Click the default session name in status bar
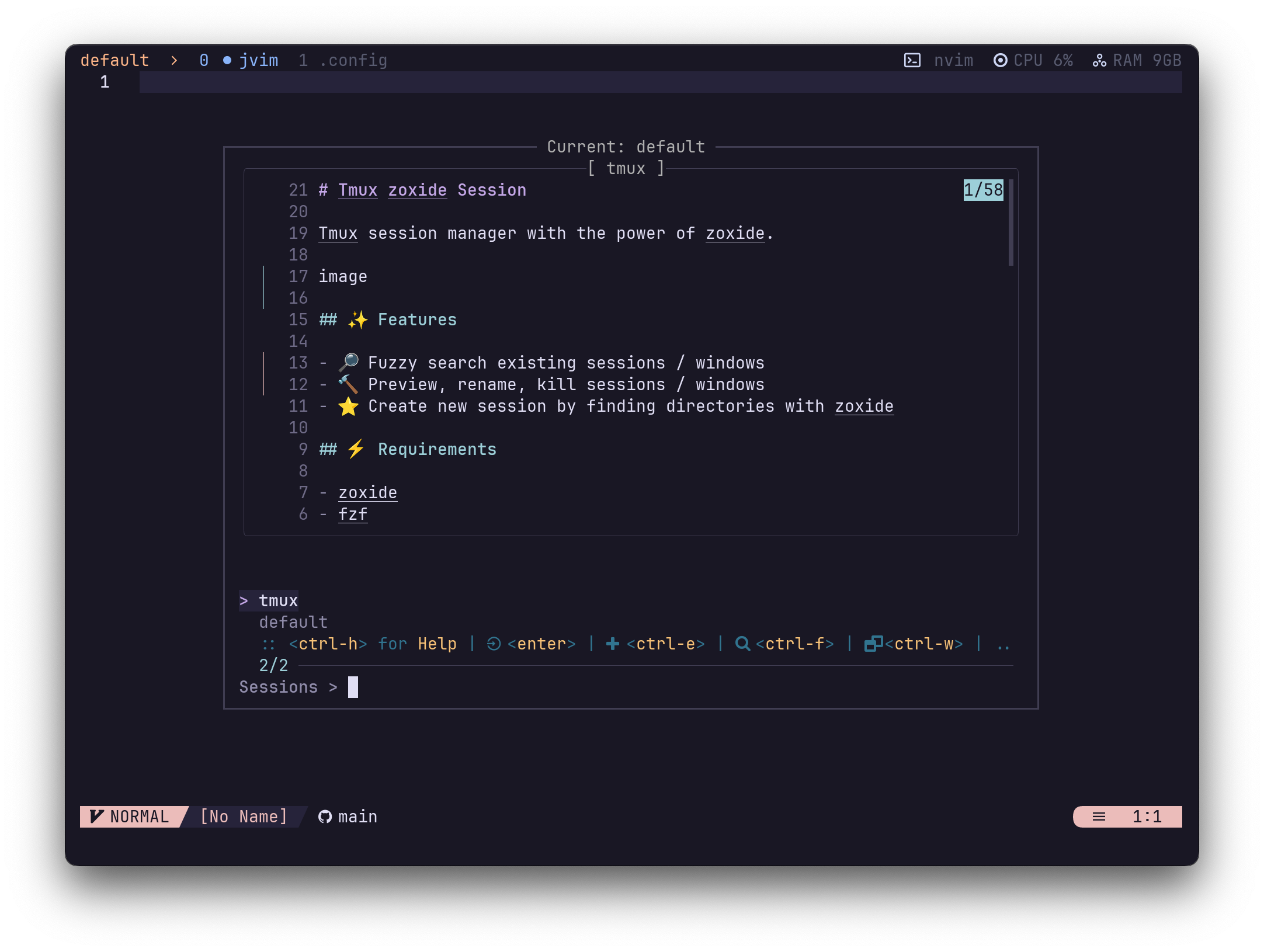 pyautogui.click(x=114, y=60)
